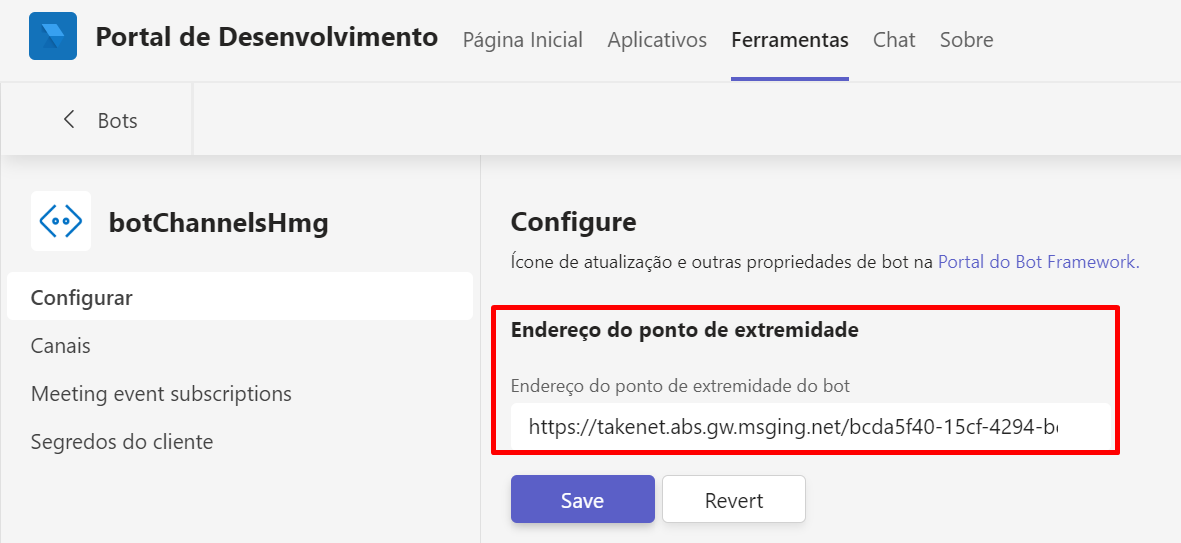Select Configurar in the sidebar
This screenshot has height=543, width=1181.
pos(82,297)
